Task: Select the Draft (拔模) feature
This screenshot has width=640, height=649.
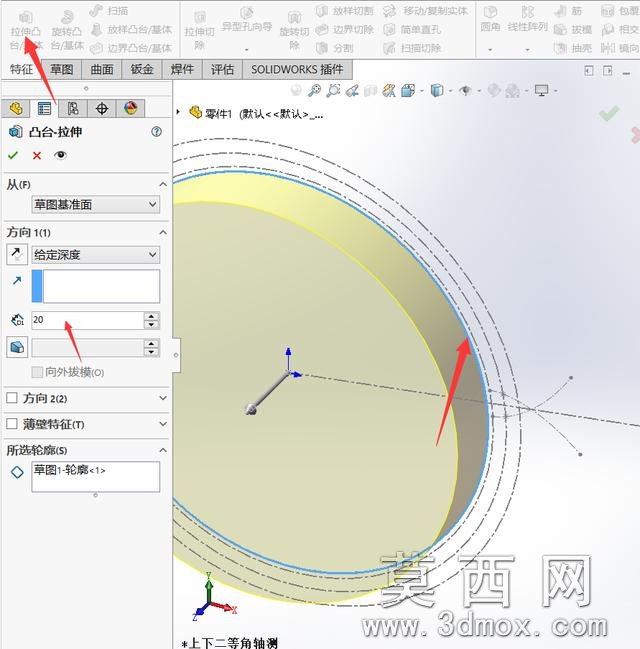Action: tap(573, 29)
